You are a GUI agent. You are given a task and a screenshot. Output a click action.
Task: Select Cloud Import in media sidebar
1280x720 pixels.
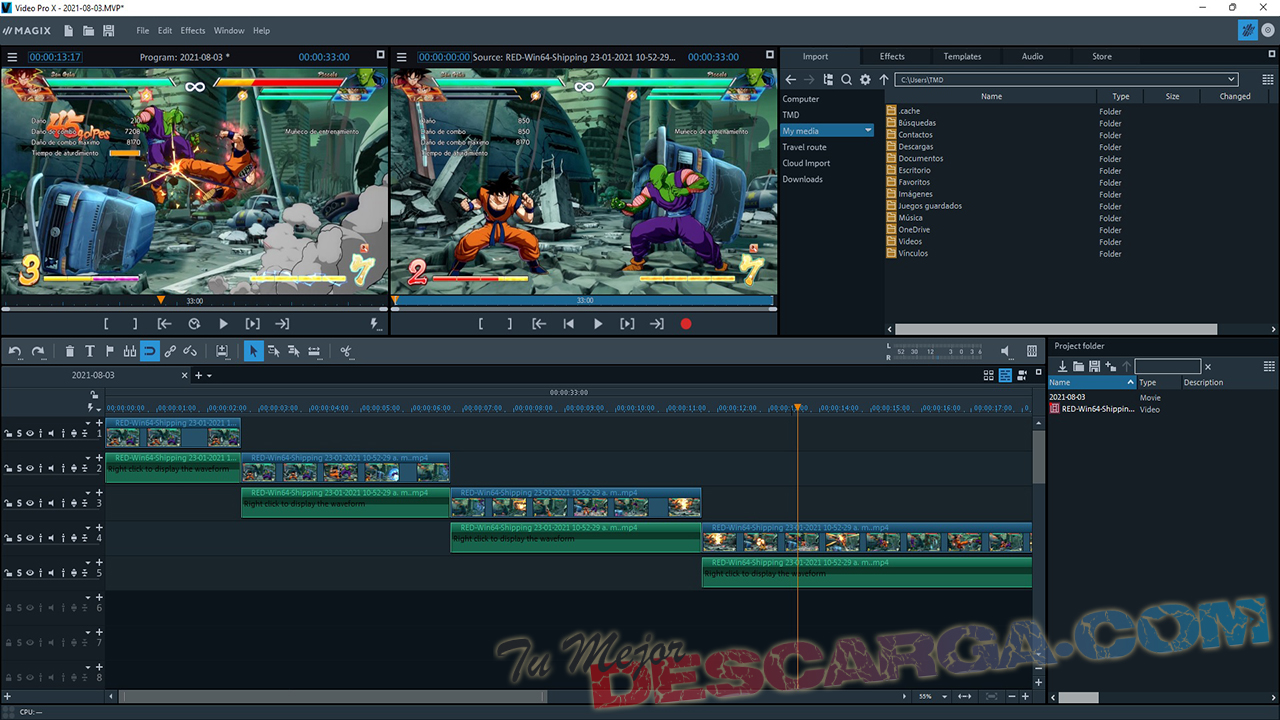pos(806,163)
